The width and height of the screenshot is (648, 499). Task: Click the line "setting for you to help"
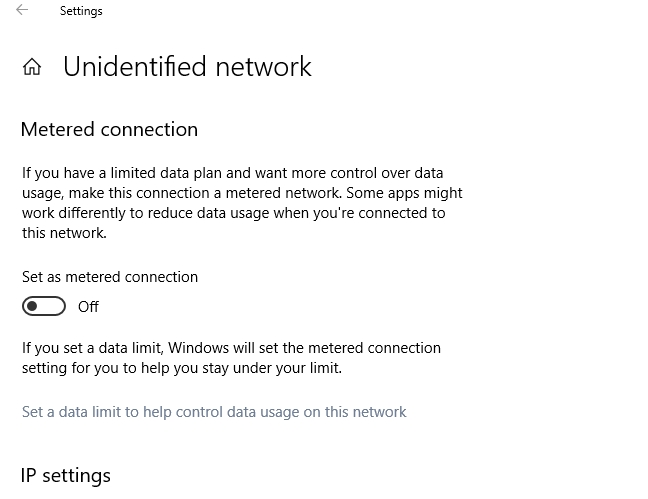[x=182, y=368]
